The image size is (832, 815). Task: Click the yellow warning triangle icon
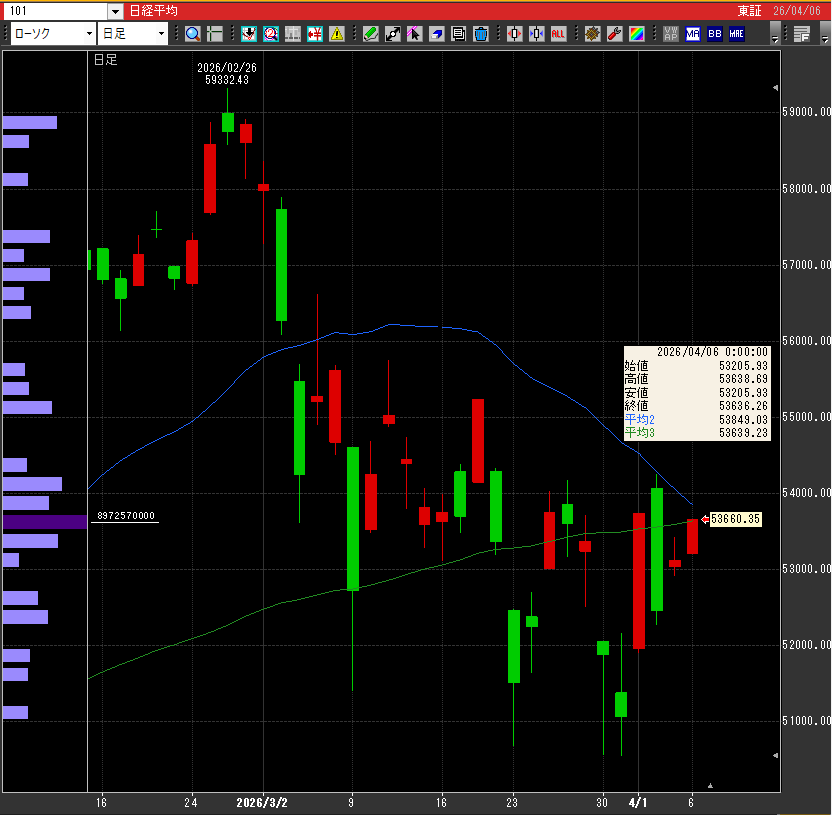tap(337, 34)
